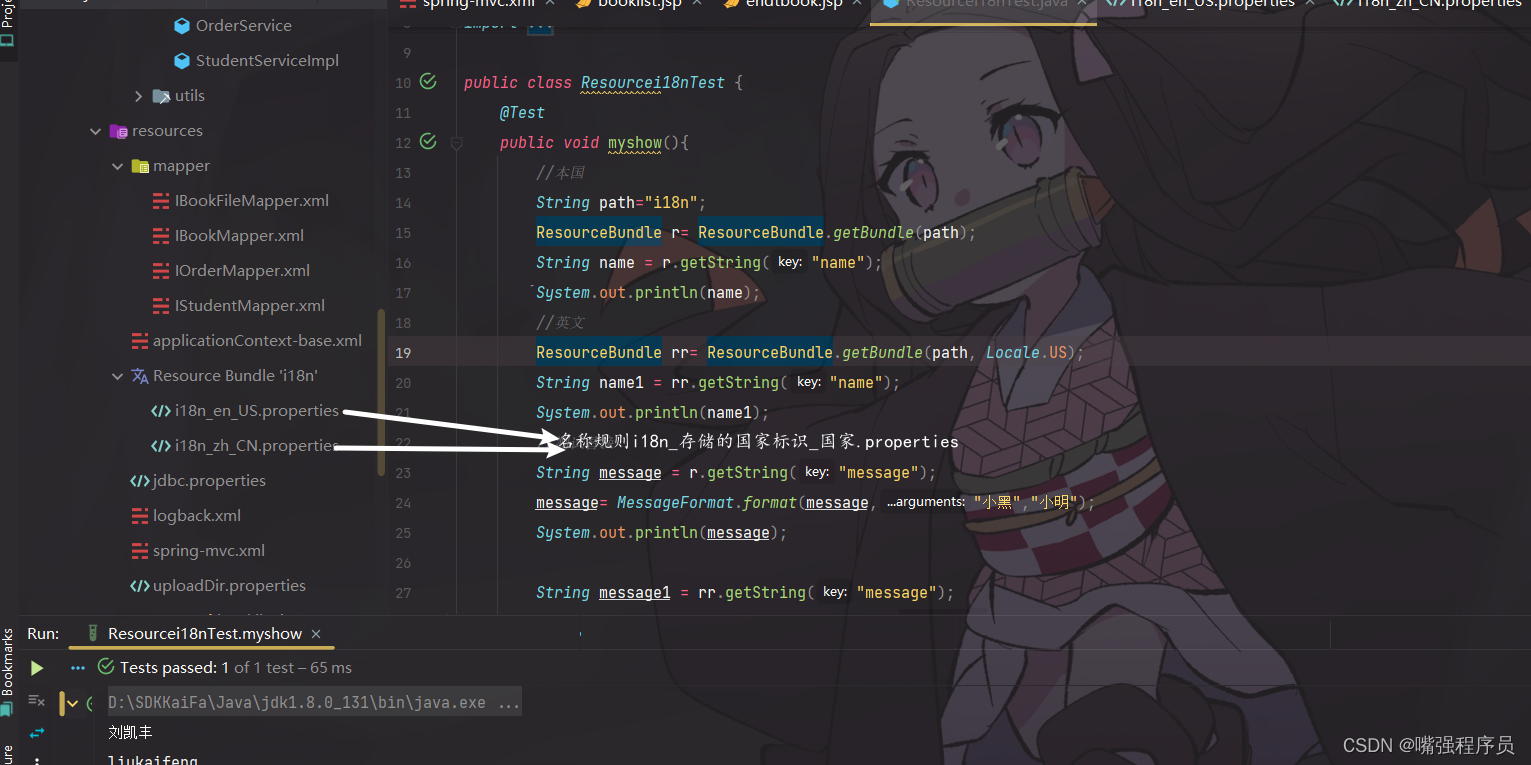
Task: Click the run gutter icon on line 10
Action: click(428, 82)
